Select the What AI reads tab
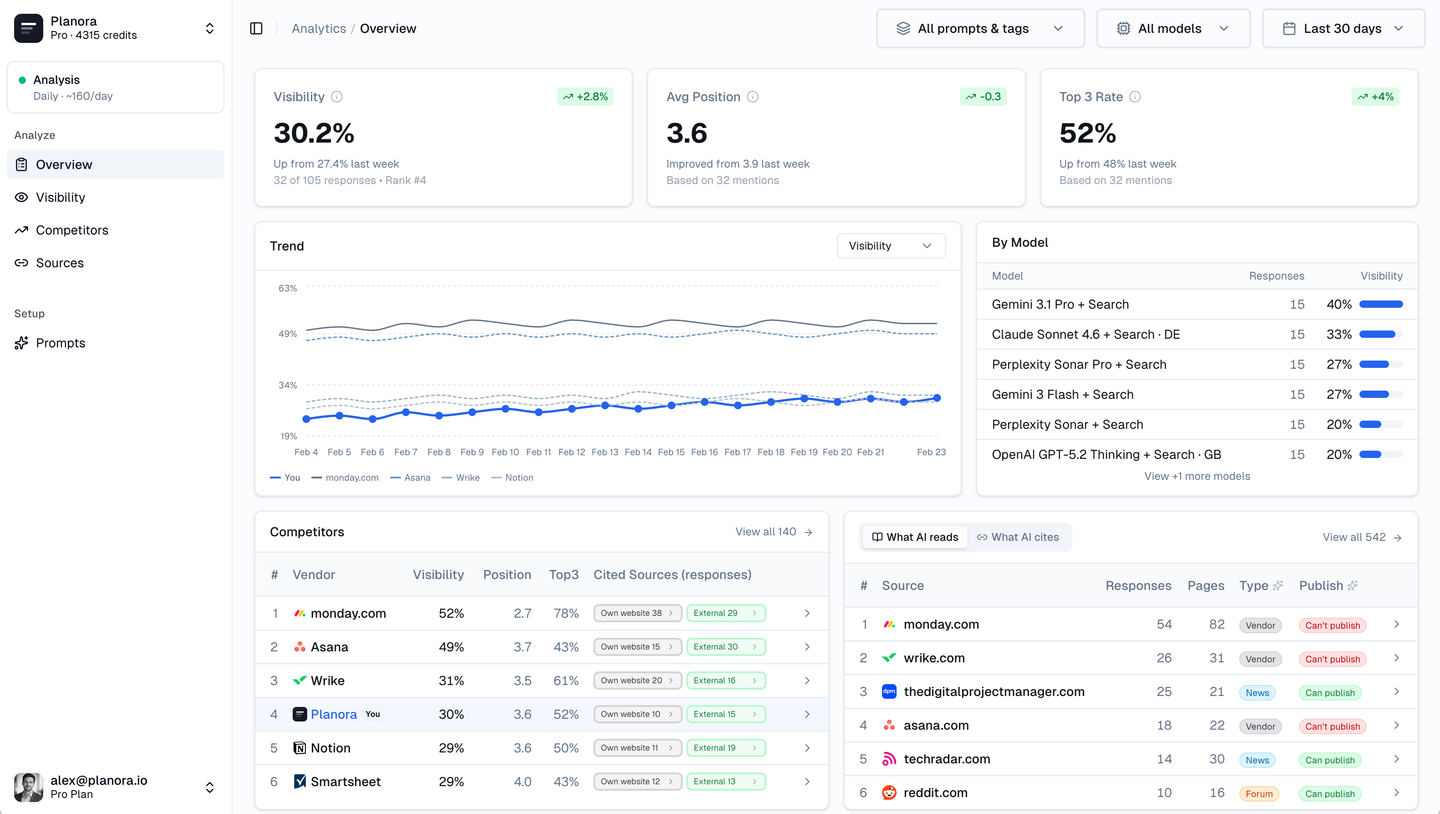The width and height of the screenshot is (1440, 814). click(x=914, y=536)
